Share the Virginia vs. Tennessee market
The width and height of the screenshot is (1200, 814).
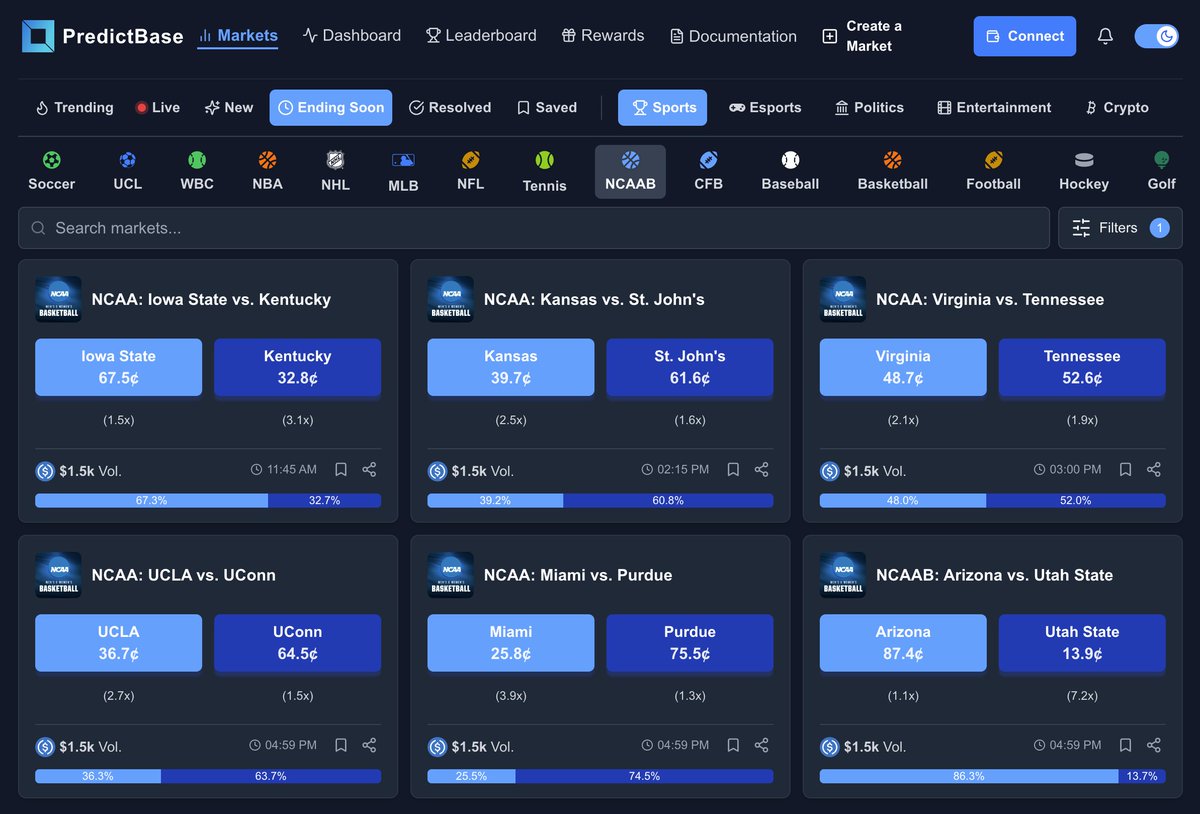pos(1153,469)
